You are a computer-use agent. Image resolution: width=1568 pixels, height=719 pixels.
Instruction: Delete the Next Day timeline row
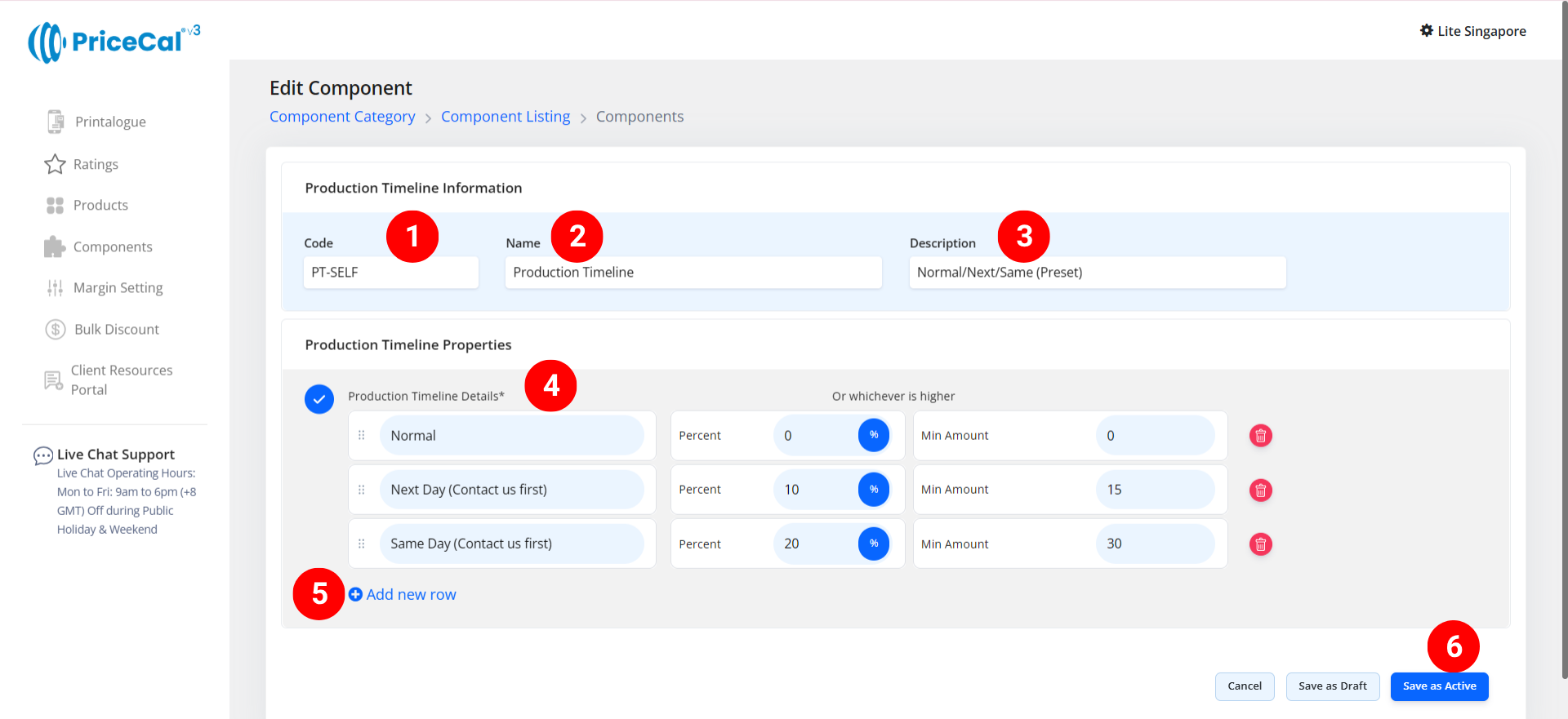click(1260, 490)
